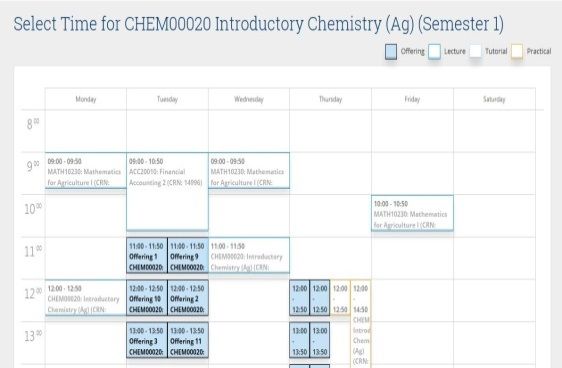
Task: Select Offering 10 at 12:00 Tuesday
Action: (147, 298)
